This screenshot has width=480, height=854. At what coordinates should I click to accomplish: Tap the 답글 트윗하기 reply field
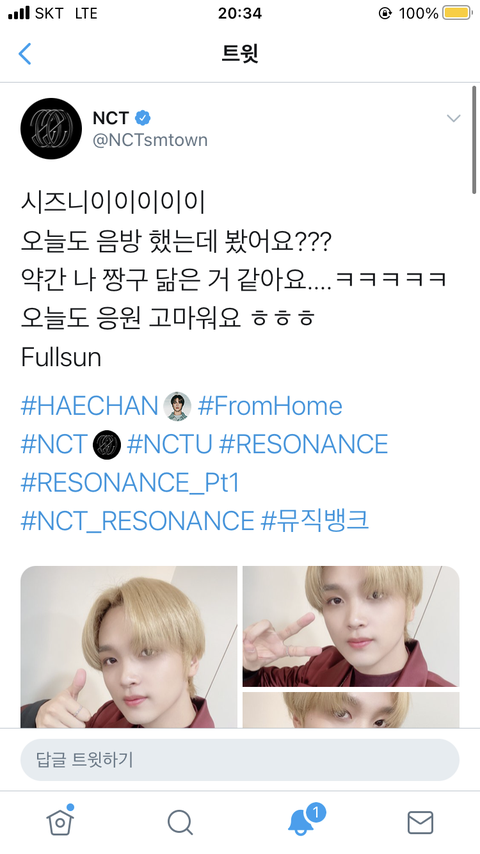click(240, 759)
